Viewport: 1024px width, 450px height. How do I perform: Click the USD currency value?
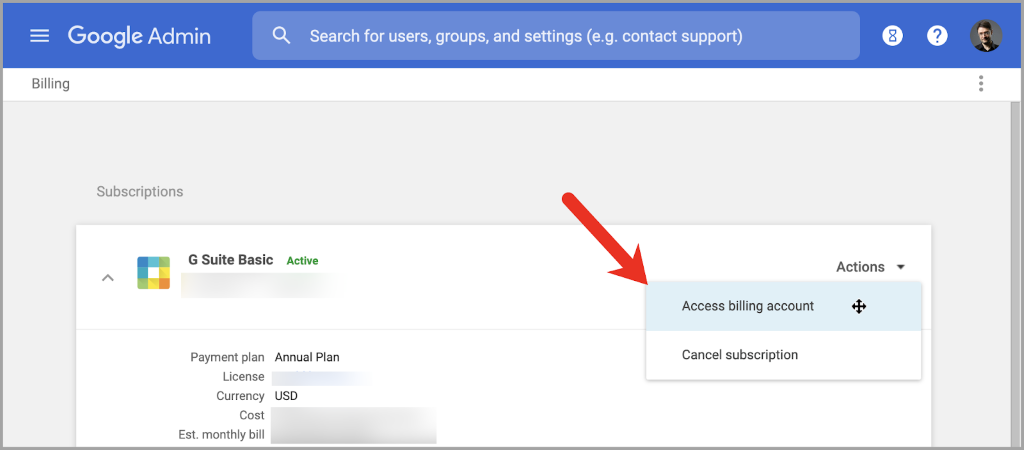pos(286,396)
